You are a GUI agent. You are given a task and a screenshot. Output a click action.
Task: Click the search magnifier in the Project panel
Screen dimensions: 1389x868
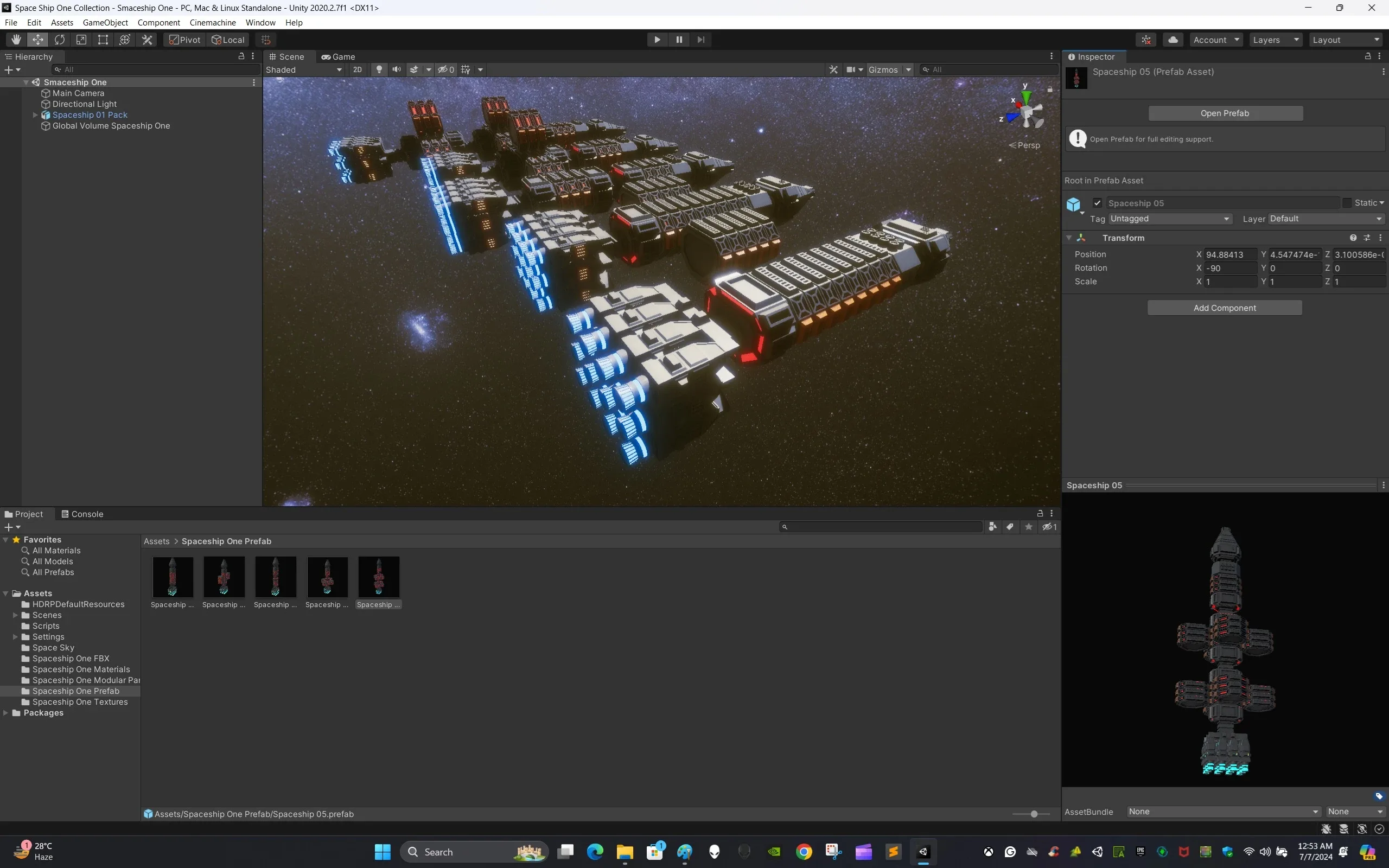coord(785,526)
